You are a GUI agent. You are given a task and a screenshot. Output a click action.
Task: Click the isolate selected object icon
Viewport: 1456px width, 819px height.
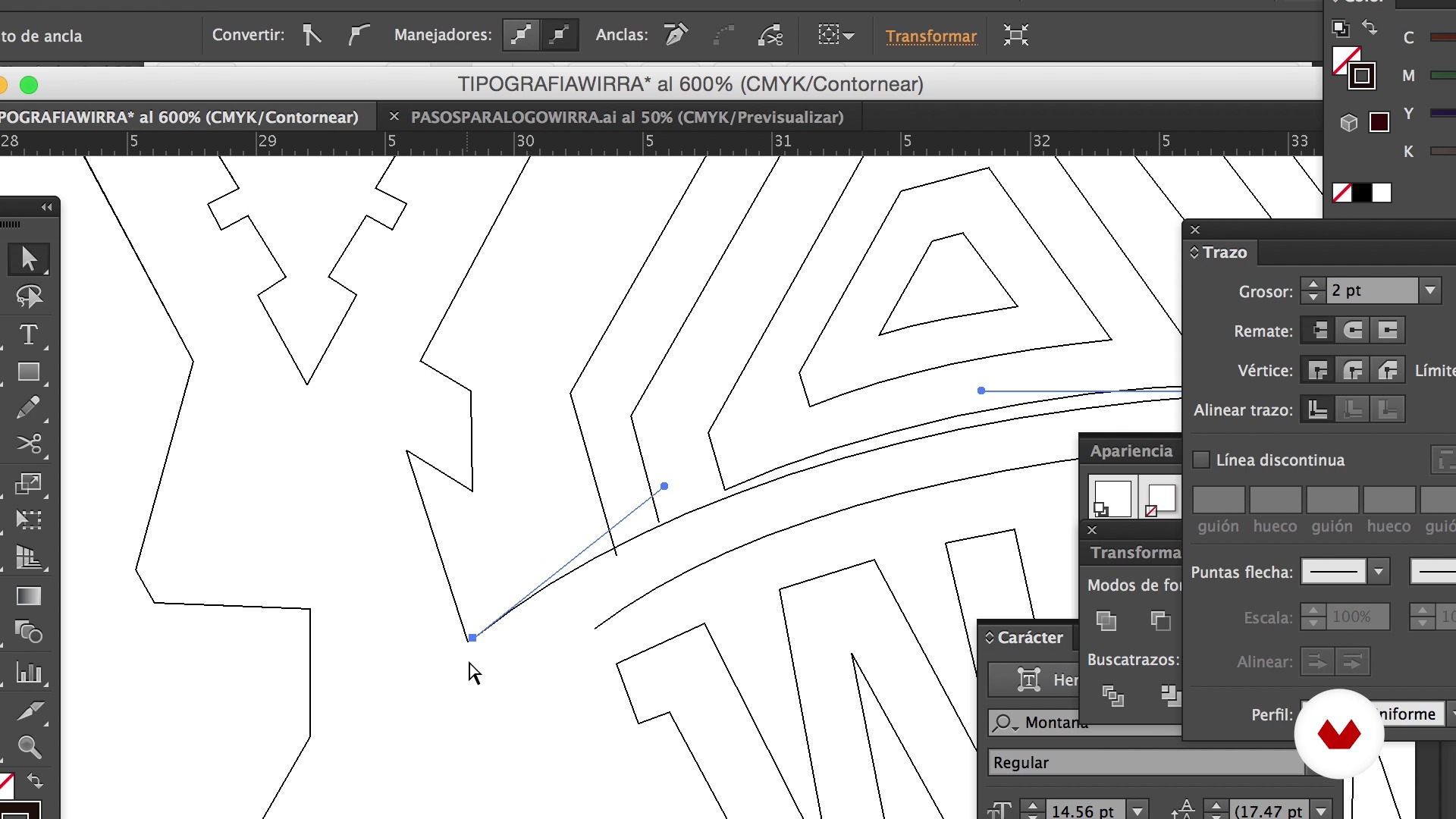click(x=1015, y=35)
